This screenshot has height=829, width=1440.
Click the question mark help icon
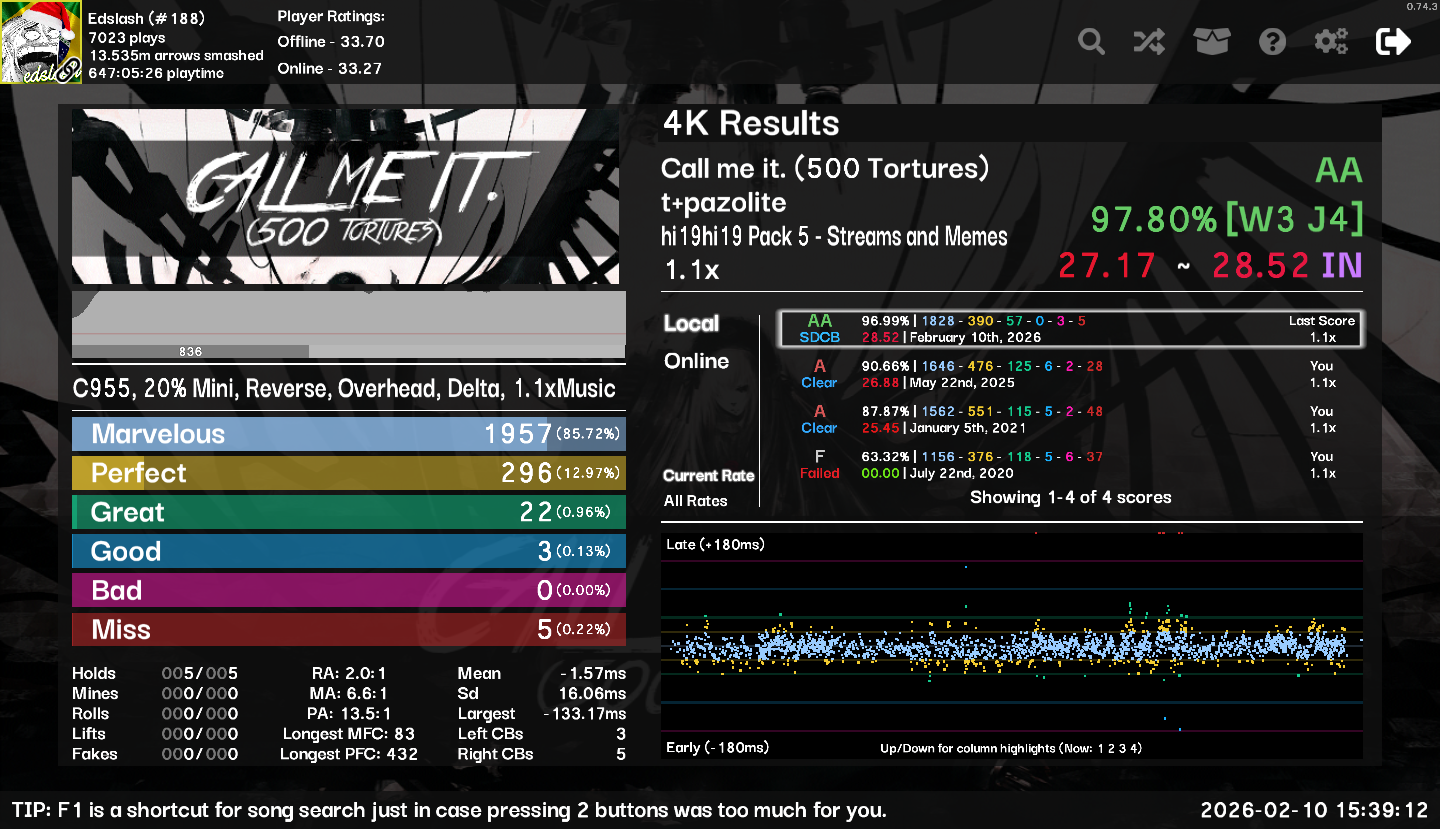1272,42
